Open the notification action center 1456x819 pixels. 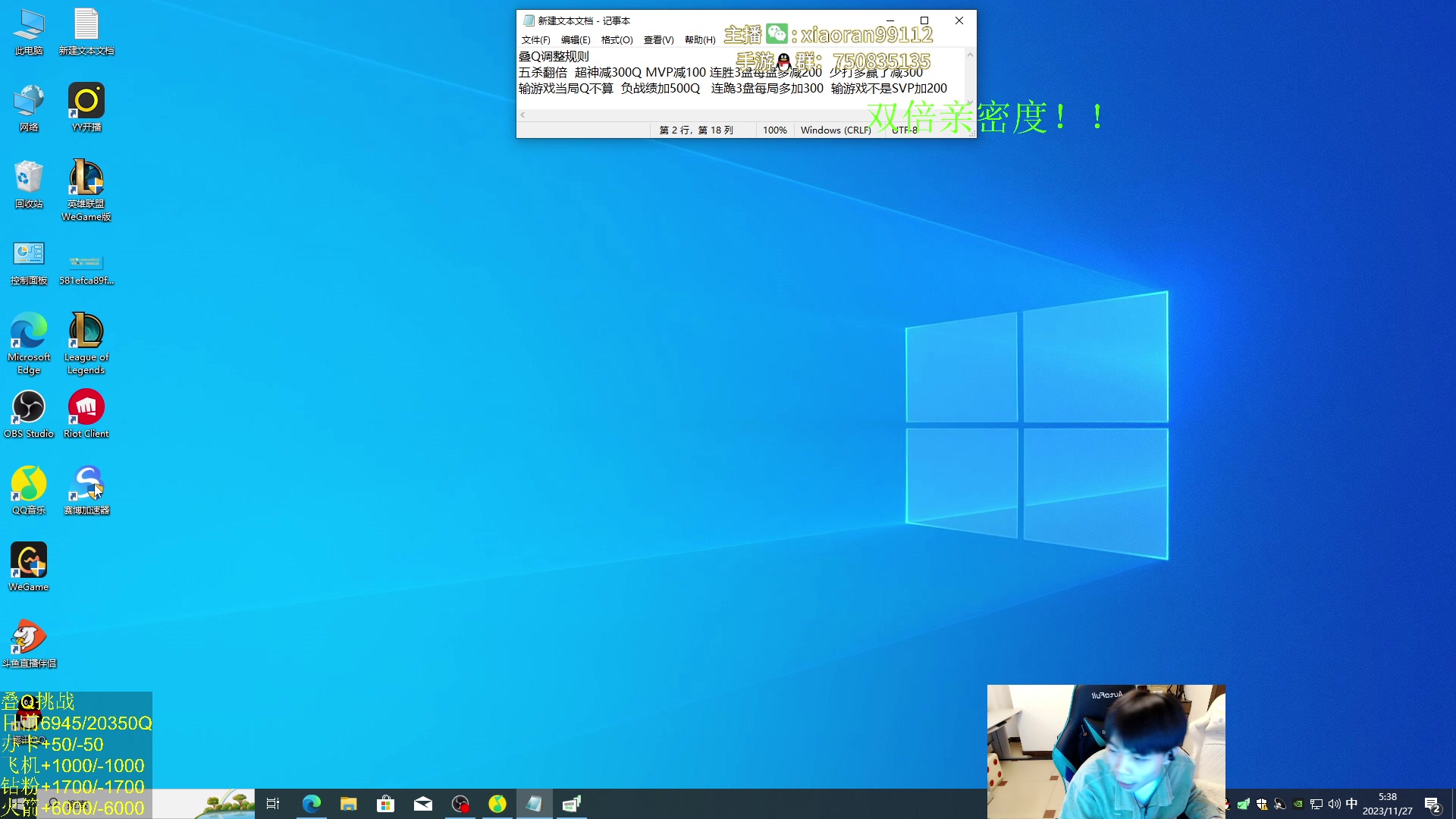point(1432,804)
